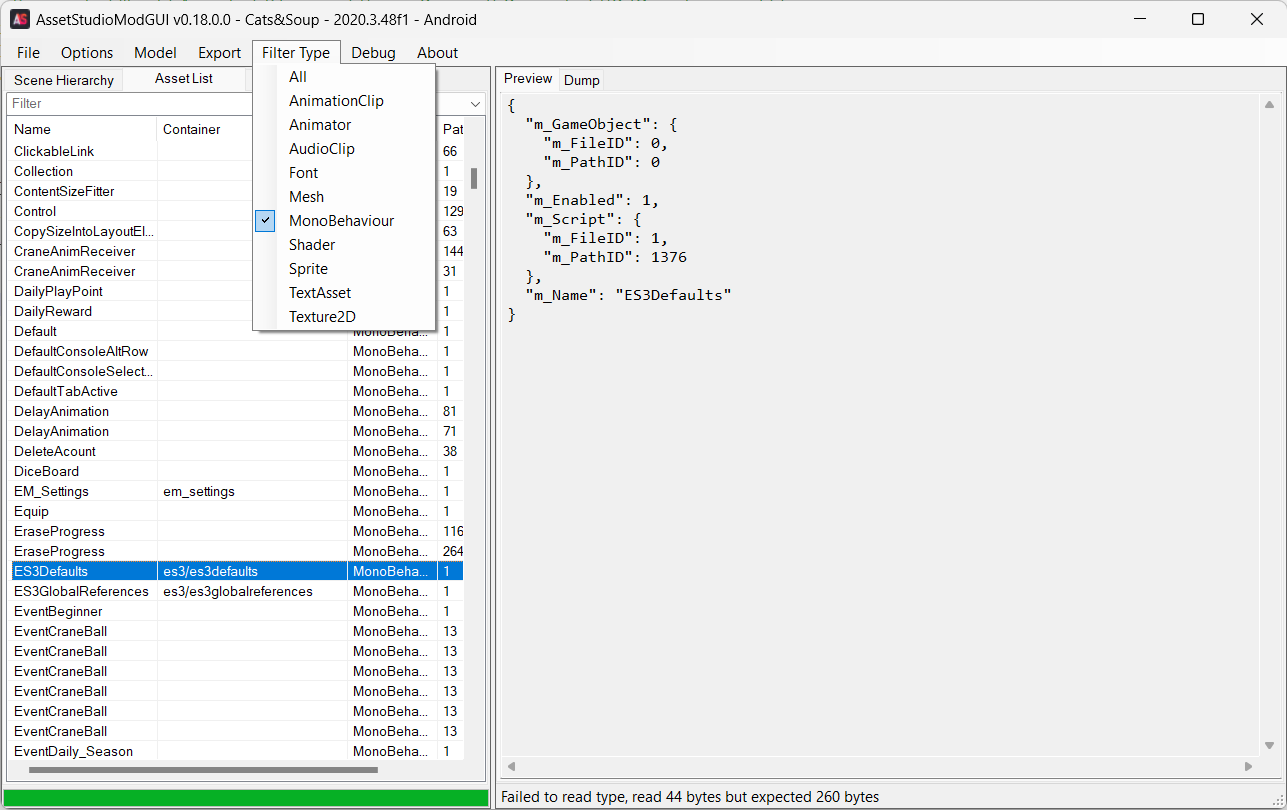Close the Filter Type menu
1287x810 pixels.
point(296,53)
